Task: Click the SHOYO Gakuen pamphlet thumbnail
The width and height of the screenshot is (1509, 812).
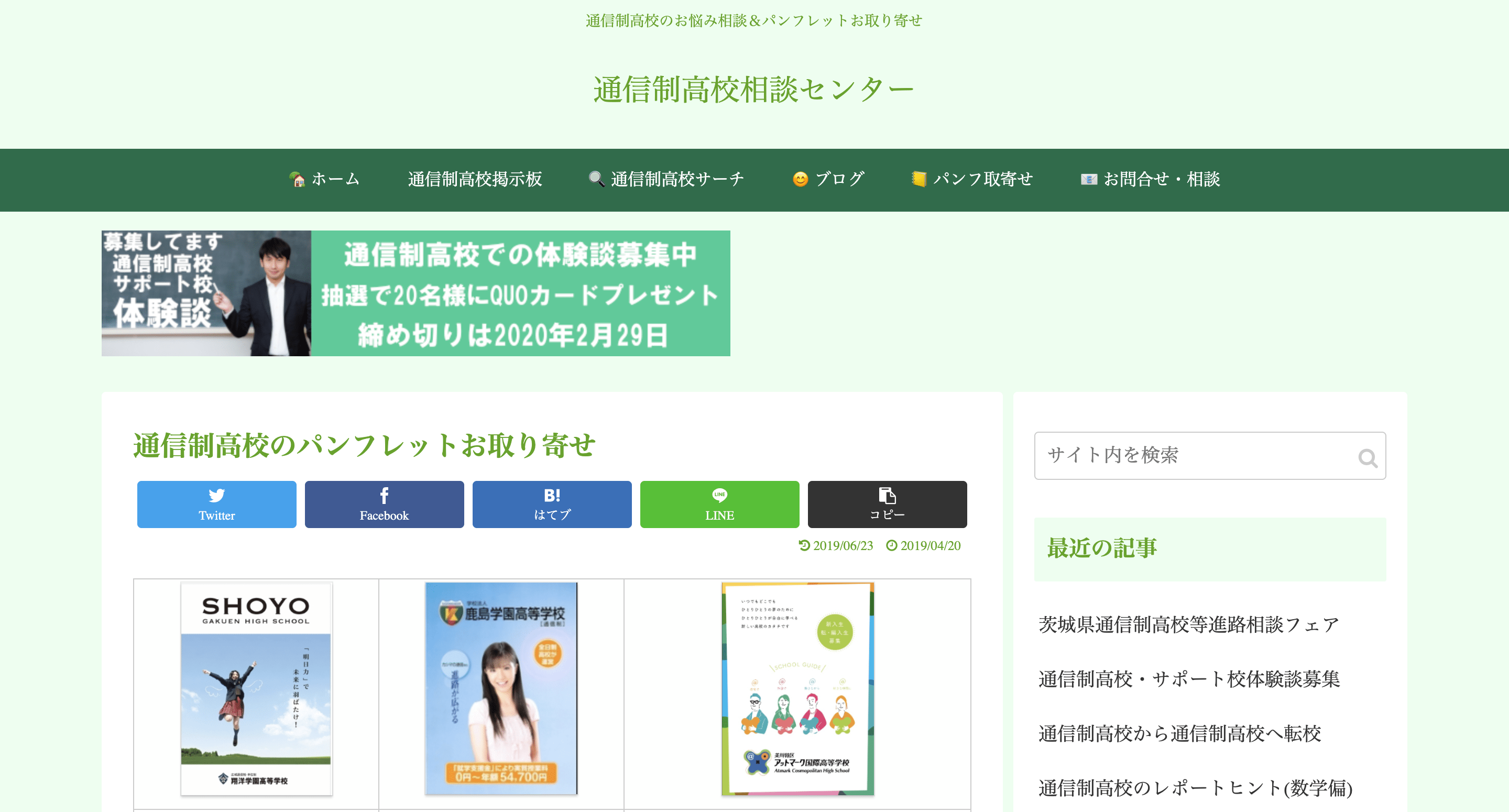Action: tap(256, 688)
